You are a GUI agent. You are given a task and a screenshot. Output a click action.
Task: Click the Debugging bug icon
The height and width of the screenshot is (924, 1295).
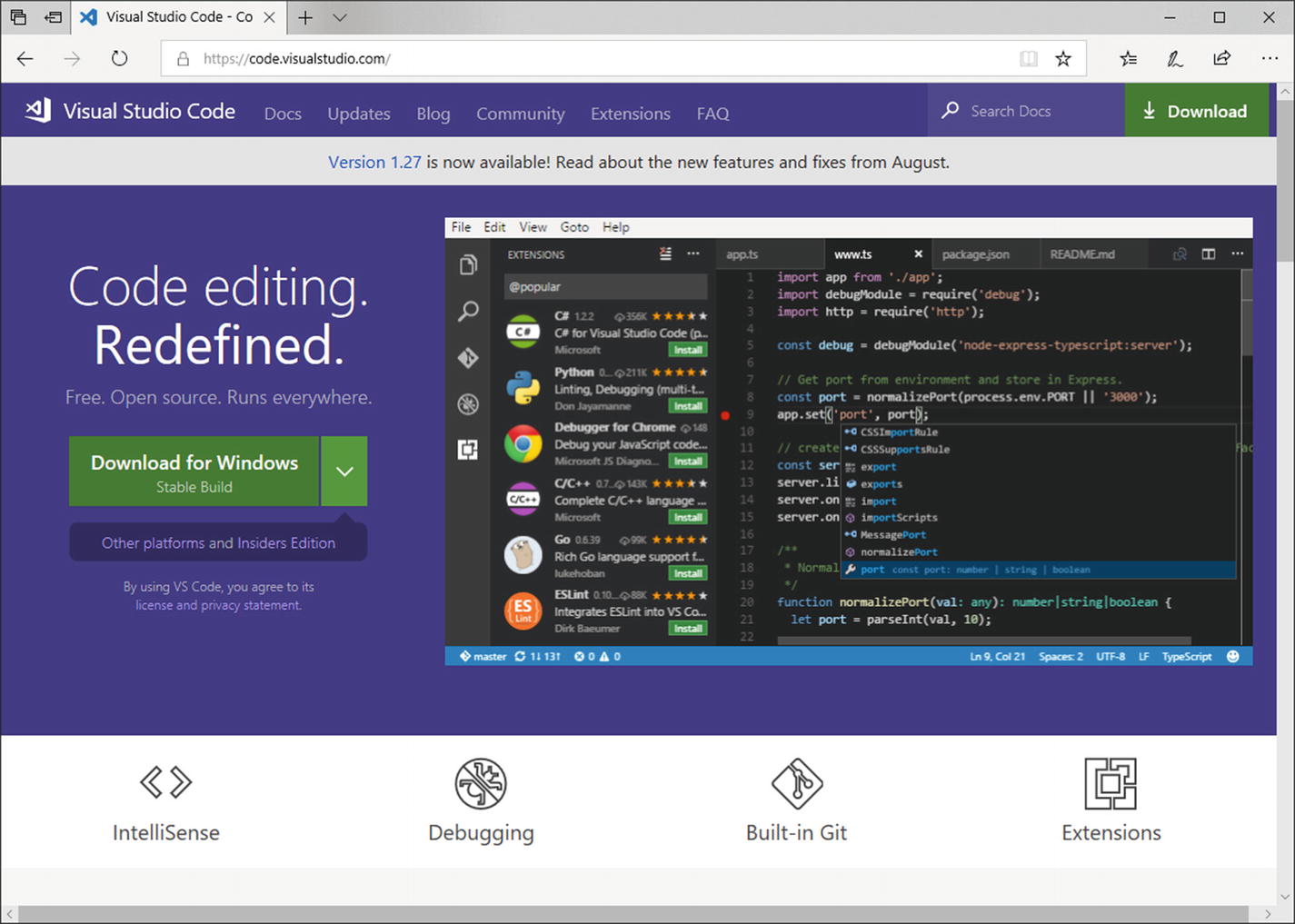pyautogui.click(x=481, y=783)
